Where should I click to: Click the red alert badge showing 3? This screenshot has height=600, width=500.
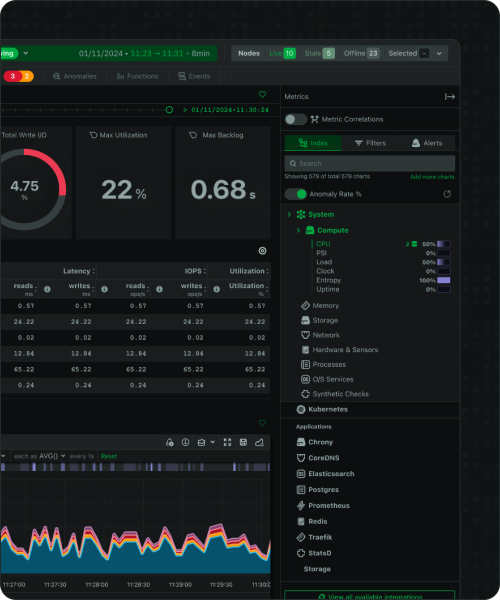pos(13,76)
